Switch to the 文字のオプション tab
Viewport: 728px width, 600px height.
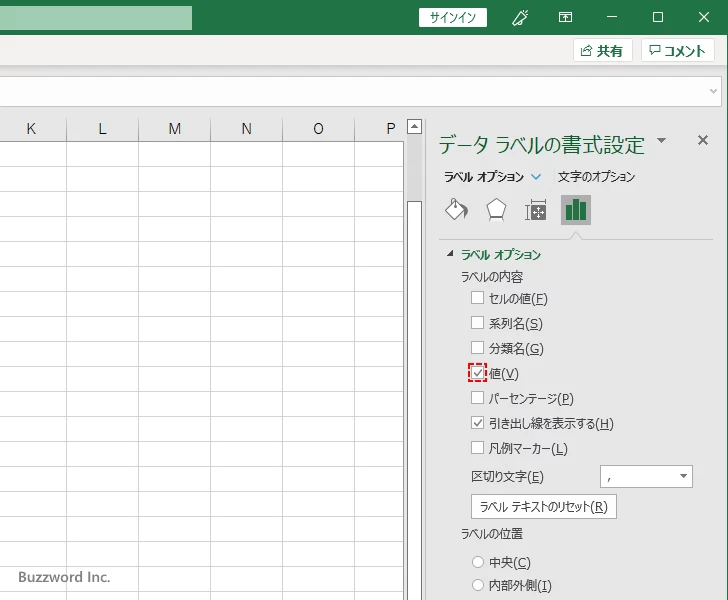596,177
